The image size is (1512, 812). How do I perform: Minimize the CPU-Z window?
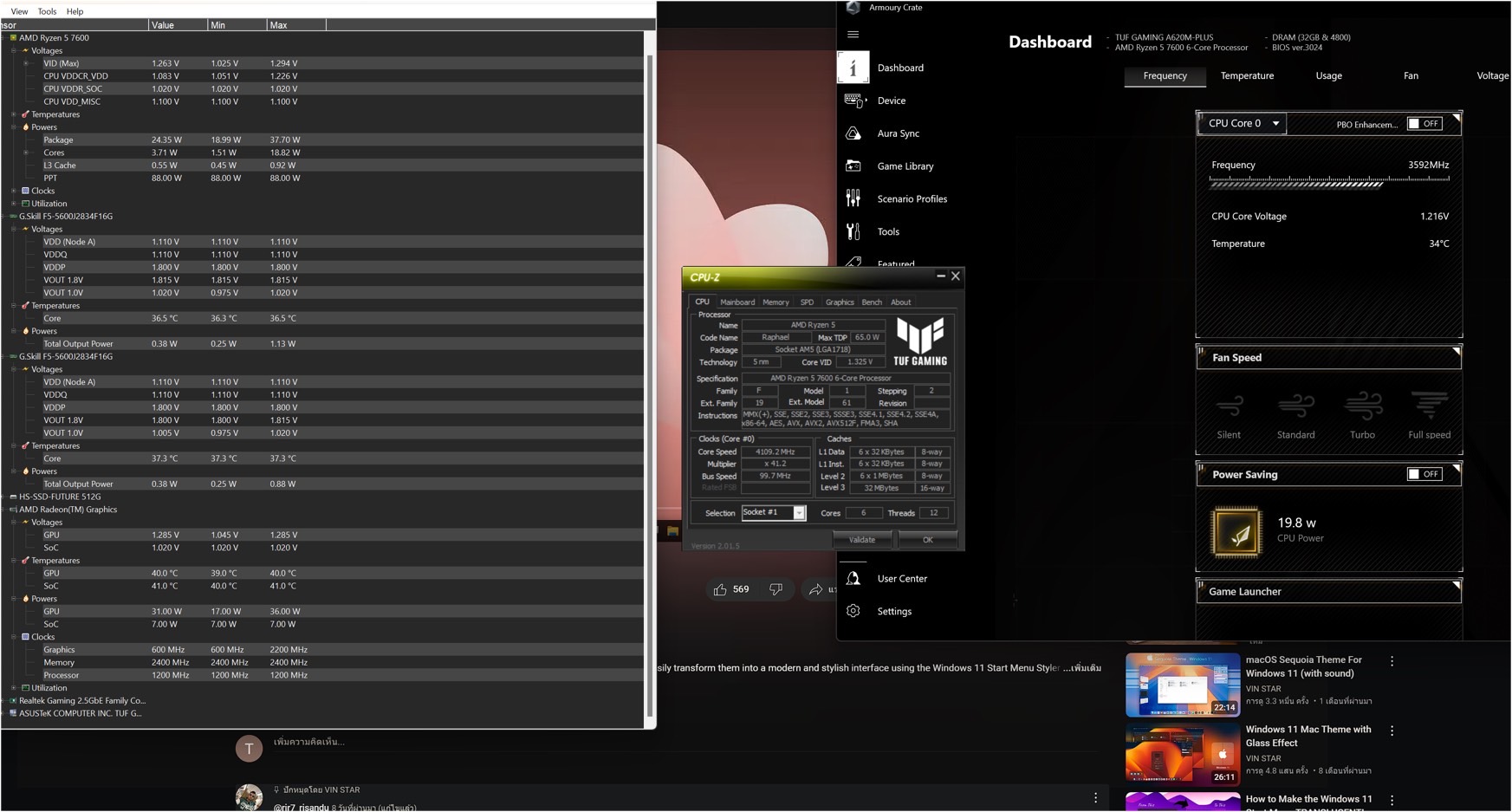[x=941, y=276]
